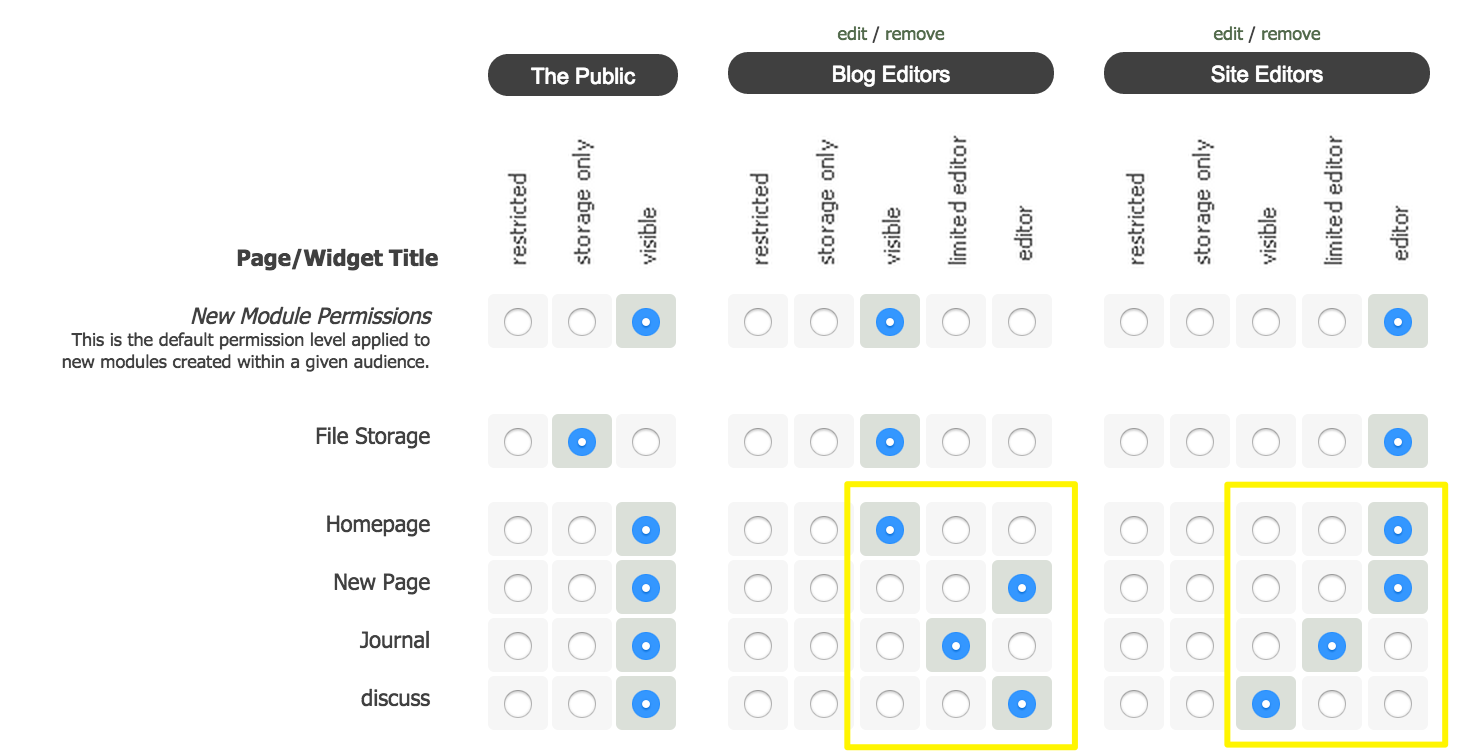Click edit link above Site Editors
The image size is (1468, 754).
pyautogui.click(x=1227, y=34)
